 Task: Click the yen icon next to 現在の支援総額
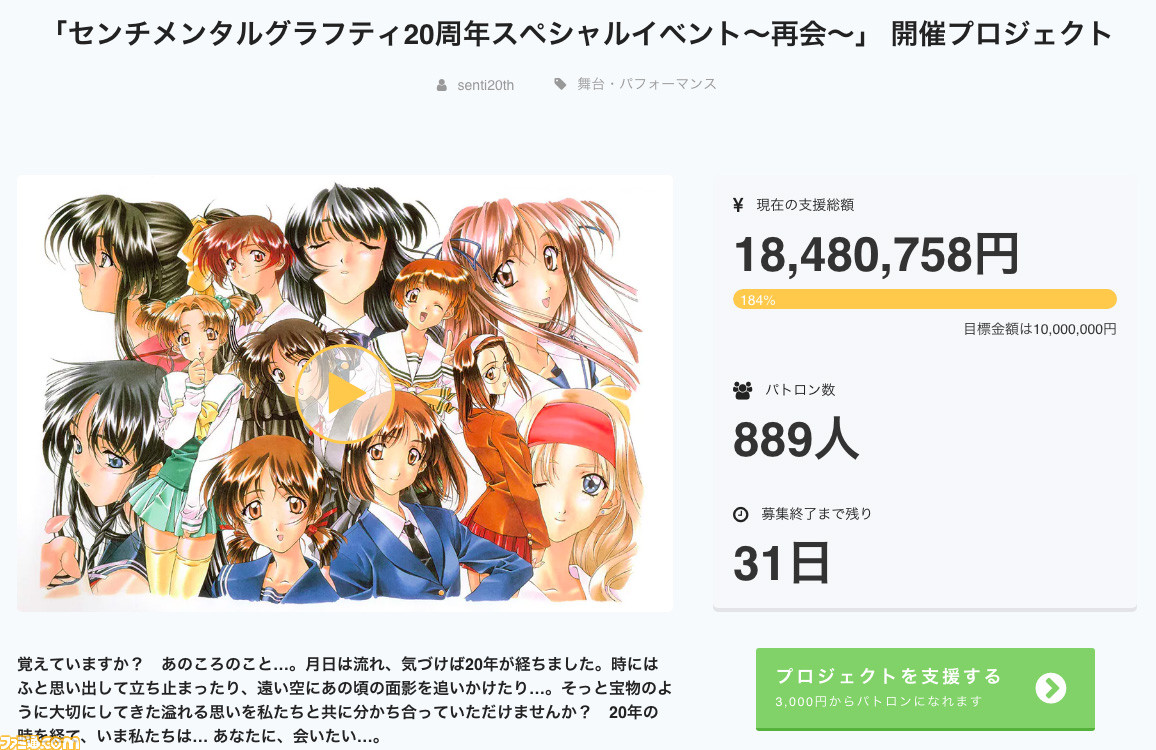click(739, 205)
